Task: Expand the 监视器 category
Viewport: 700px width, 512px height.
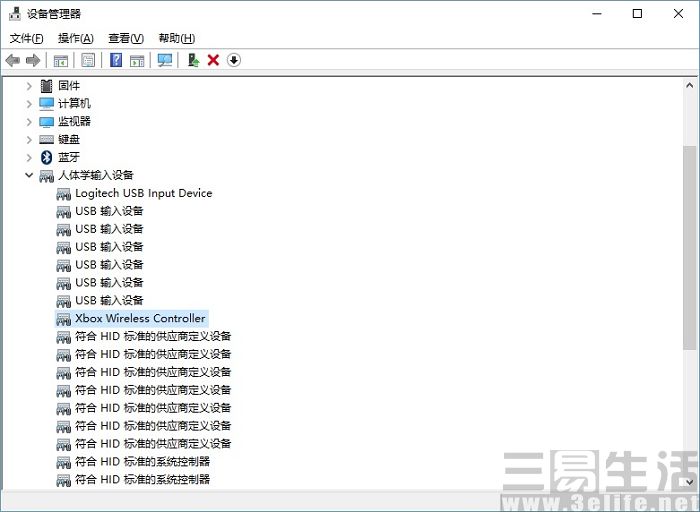Action: [x=29, y=122]
